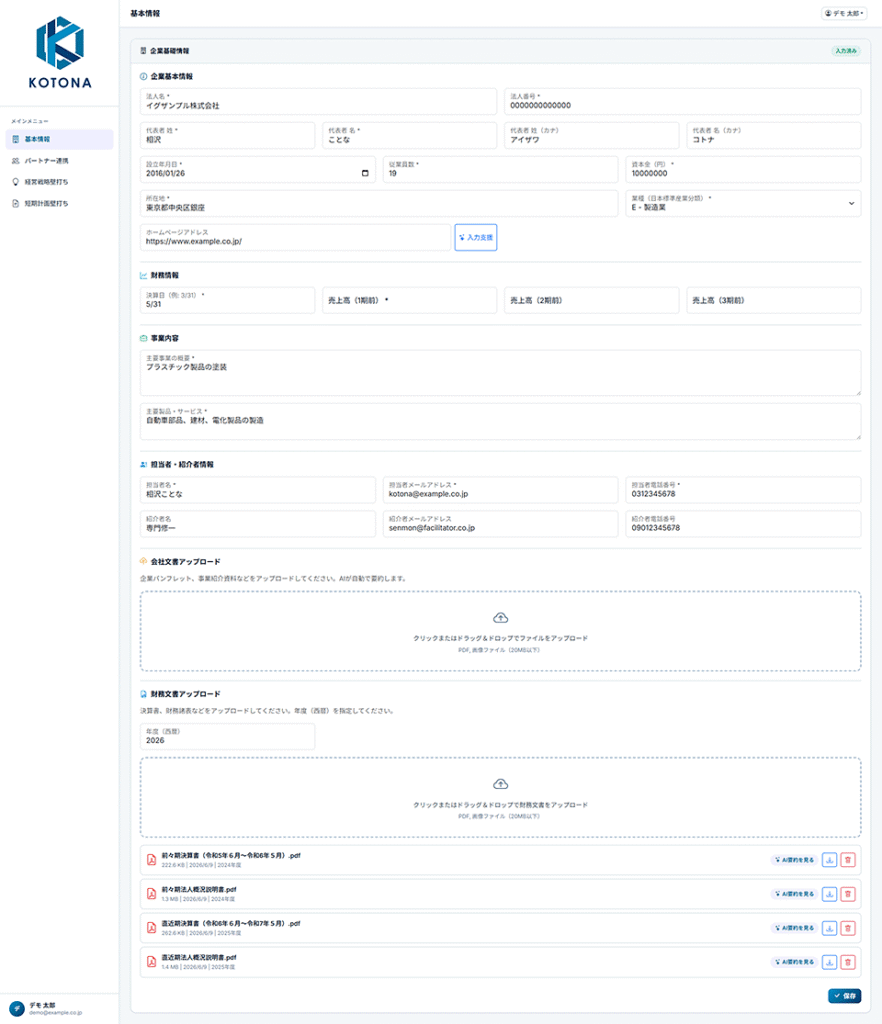Click the 資本金（円） field
Image resolution: width=882 pixels, height=1024 pixels.
coord(743,169)
